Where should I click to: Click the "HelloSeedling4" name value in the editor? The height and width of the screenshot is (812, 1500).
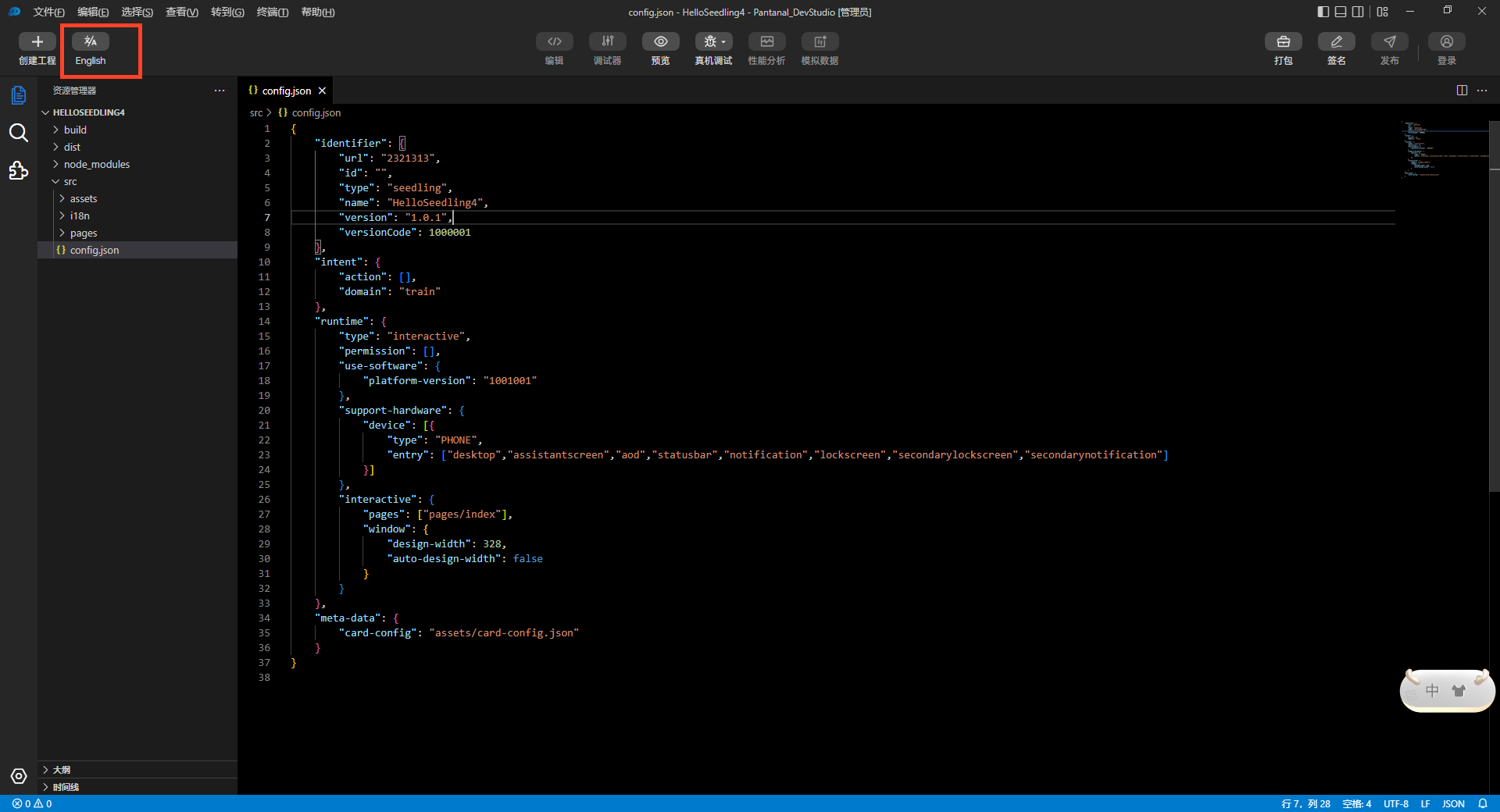(434, 202)
